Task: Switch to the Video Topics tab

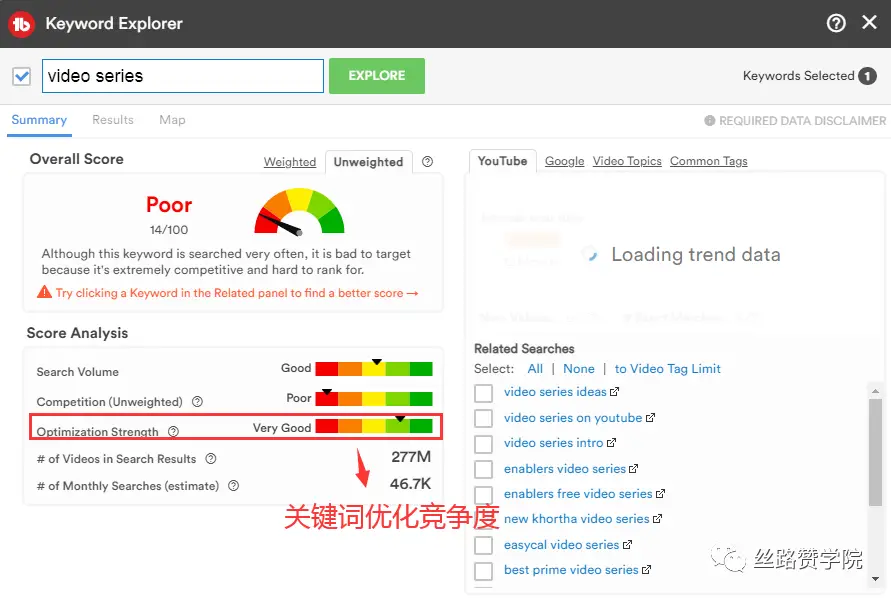Action: click(627, 161)
